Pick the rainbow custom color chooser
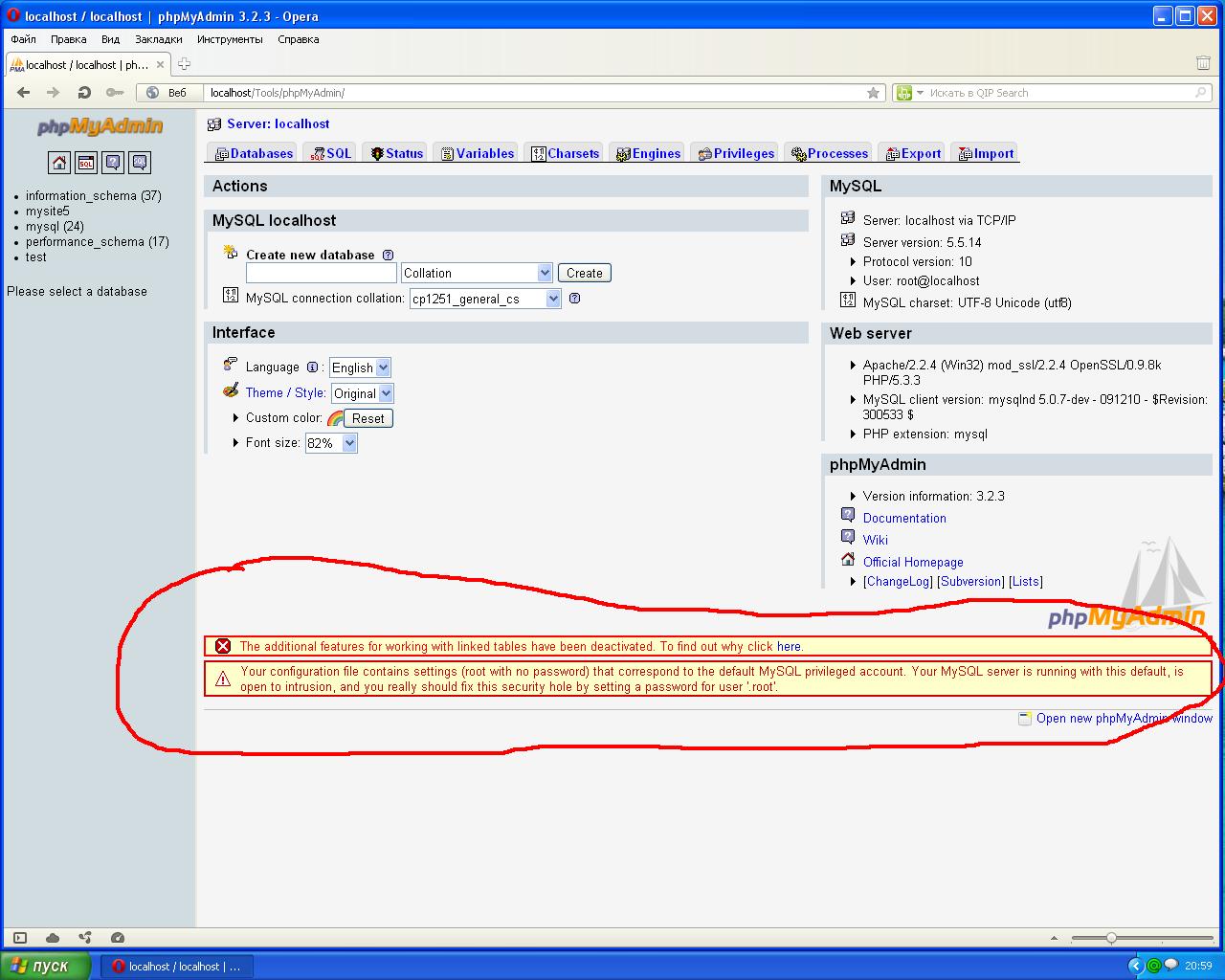 click(335, 418)
